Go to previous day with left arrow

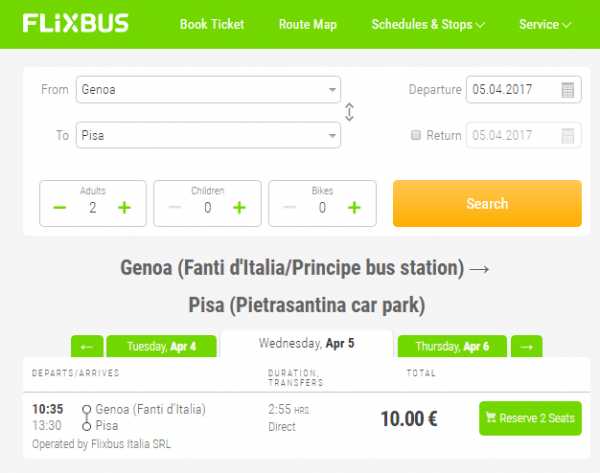pyautogui.click(x=87, y=346)
